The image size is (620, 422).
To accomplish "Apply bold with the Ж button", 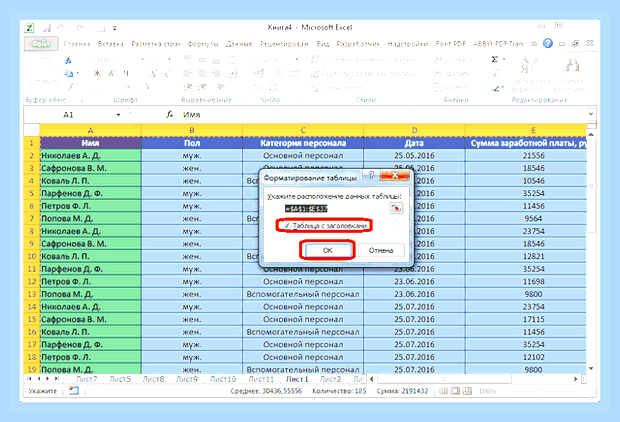I will coord(97,73).
